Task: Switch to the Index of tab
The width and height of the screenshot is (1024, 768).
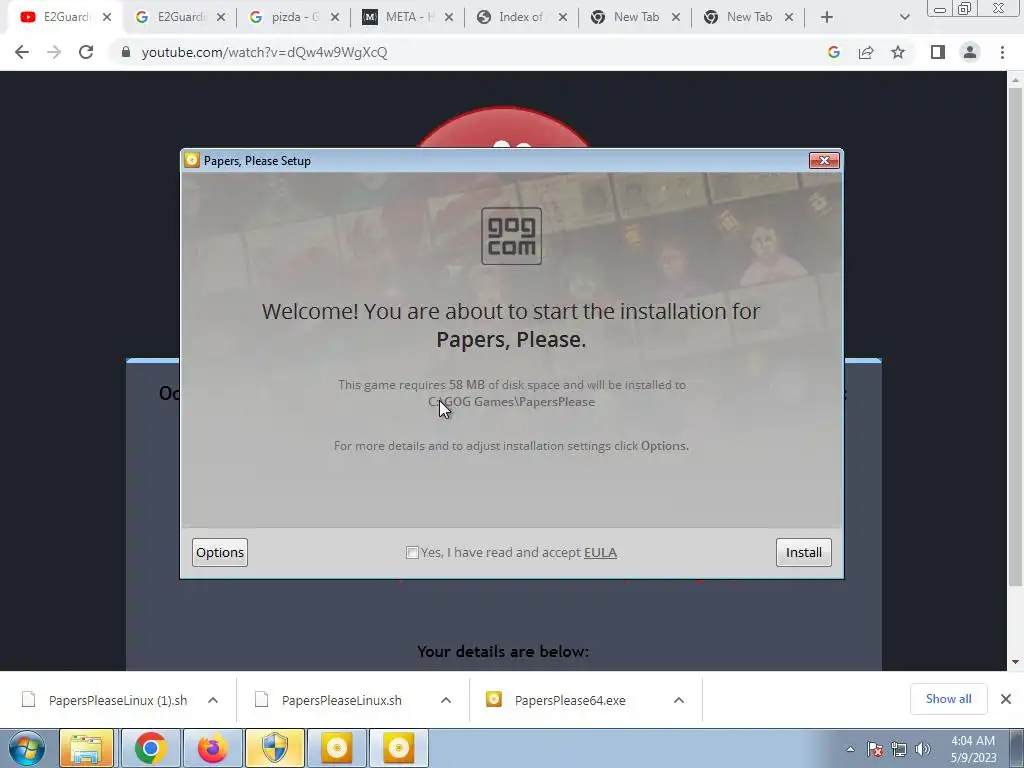Action: coord(521,17)
